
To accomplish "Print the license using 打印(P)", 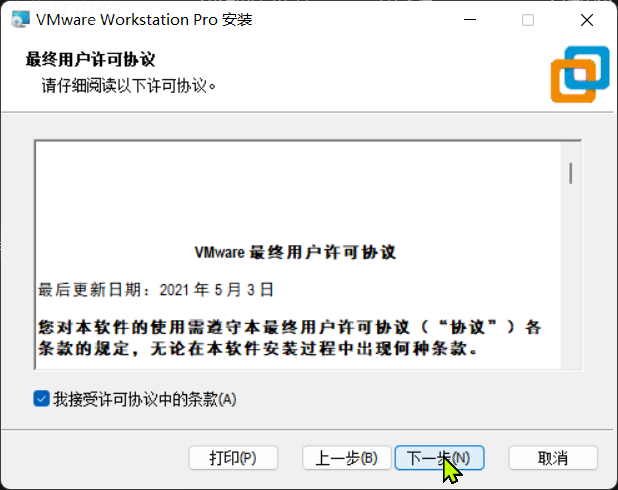I will click(x=233, y=458).
